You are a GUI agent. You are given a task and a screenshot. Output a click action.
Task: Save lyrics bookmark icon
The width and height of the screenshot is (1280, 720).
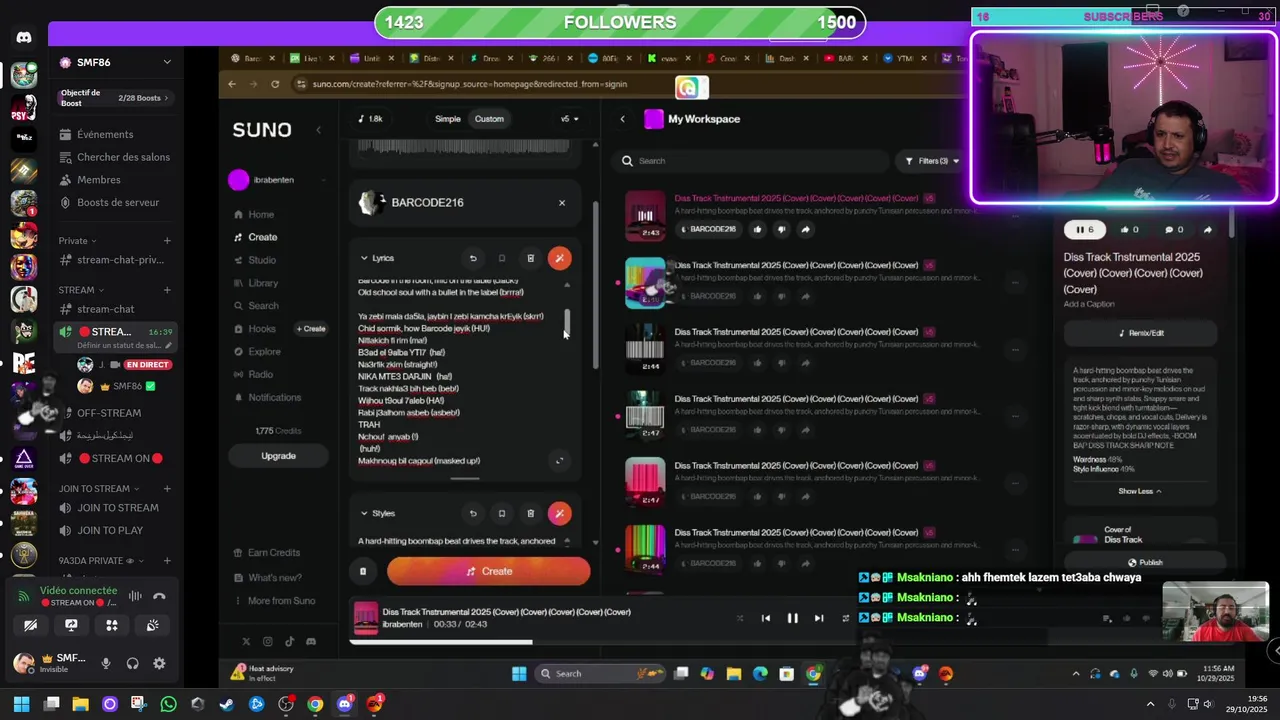click(x=502, y=258)
